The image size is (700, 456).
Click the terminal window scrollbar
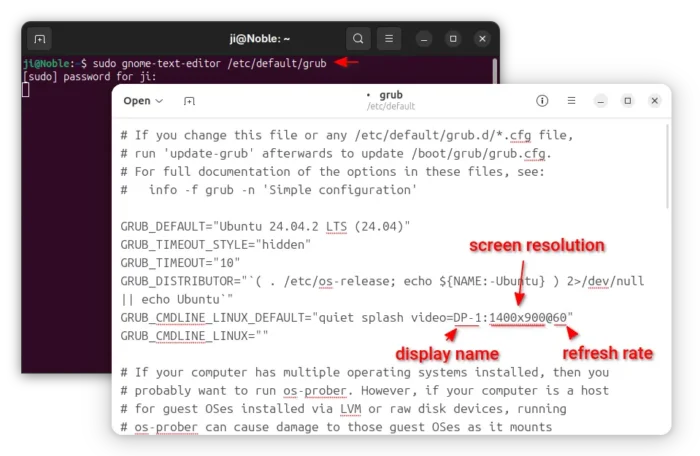pyautogui.click(x=495, y=71)
